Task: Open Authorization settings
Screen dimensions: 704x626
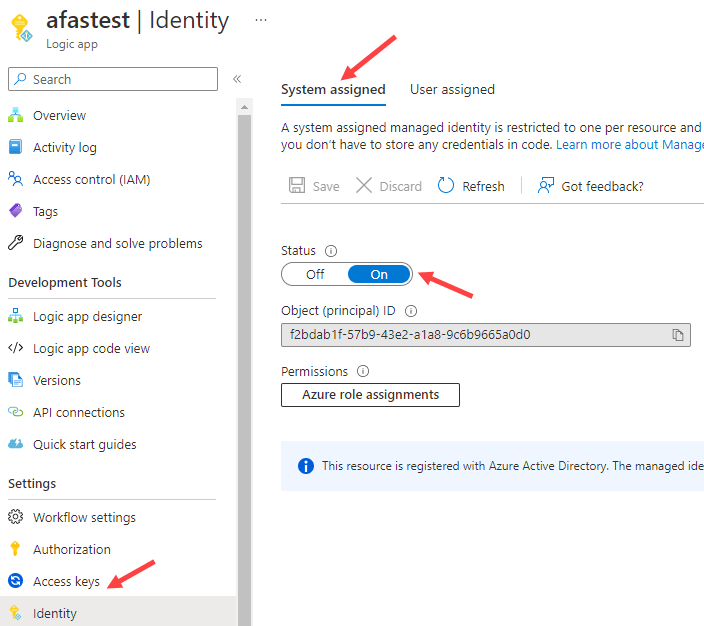Action: [72, 549]
